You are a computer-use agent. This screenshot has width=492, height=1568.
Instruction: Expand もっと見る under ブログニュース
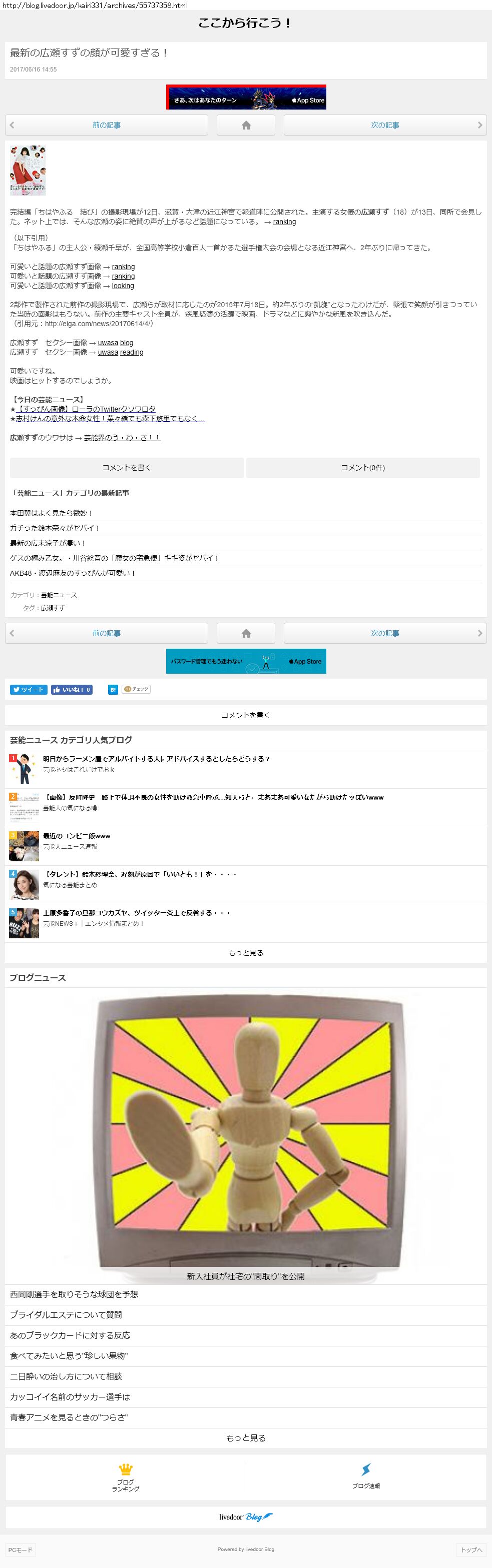(x=246, y=1438)
